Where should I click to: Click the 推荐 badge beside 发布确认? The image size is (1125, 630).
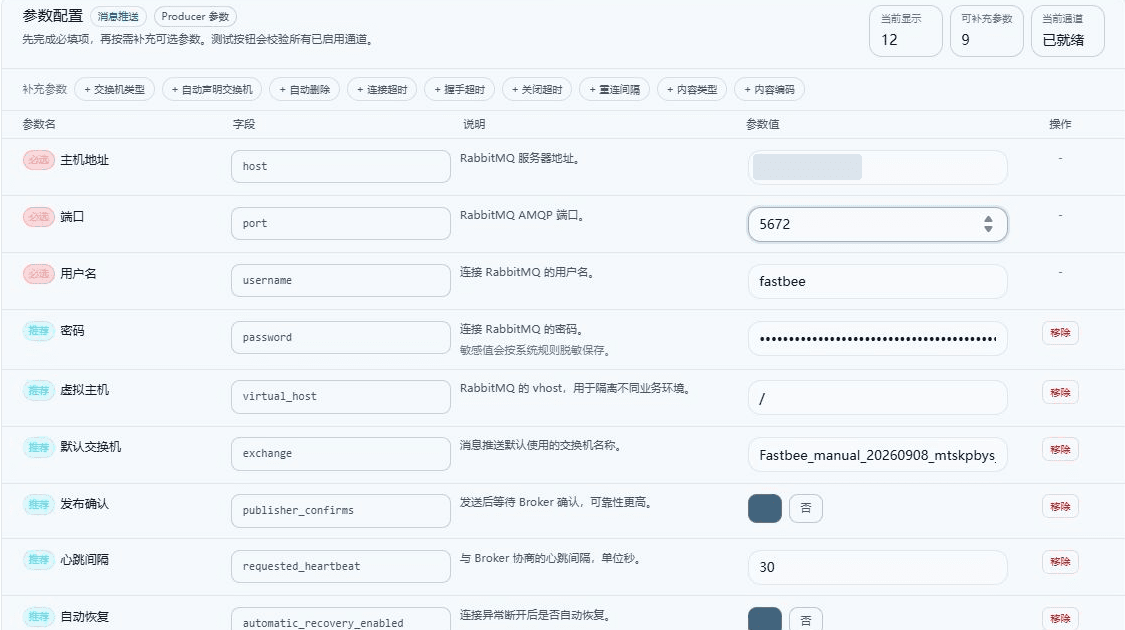[39, 504]
